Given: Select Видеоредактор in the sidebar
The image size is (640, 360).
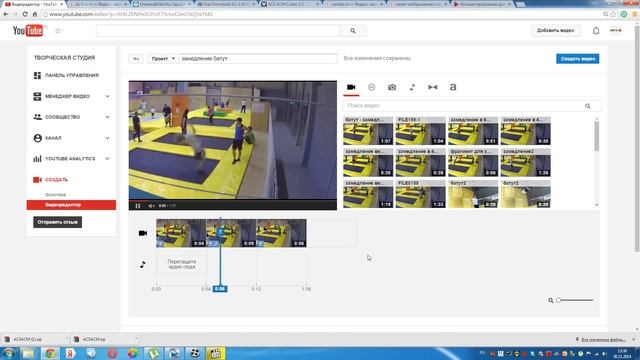Looking at the screenshot, I should coord(71,205).
